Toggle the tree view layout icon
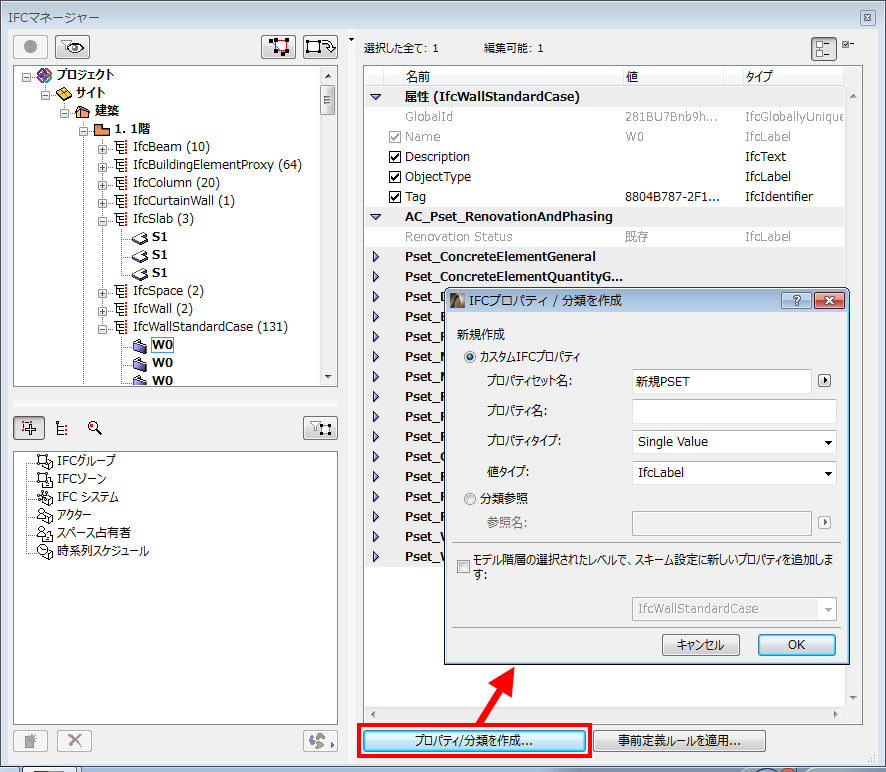This screenshot has height=772, width=886. (x=824, y=49)
